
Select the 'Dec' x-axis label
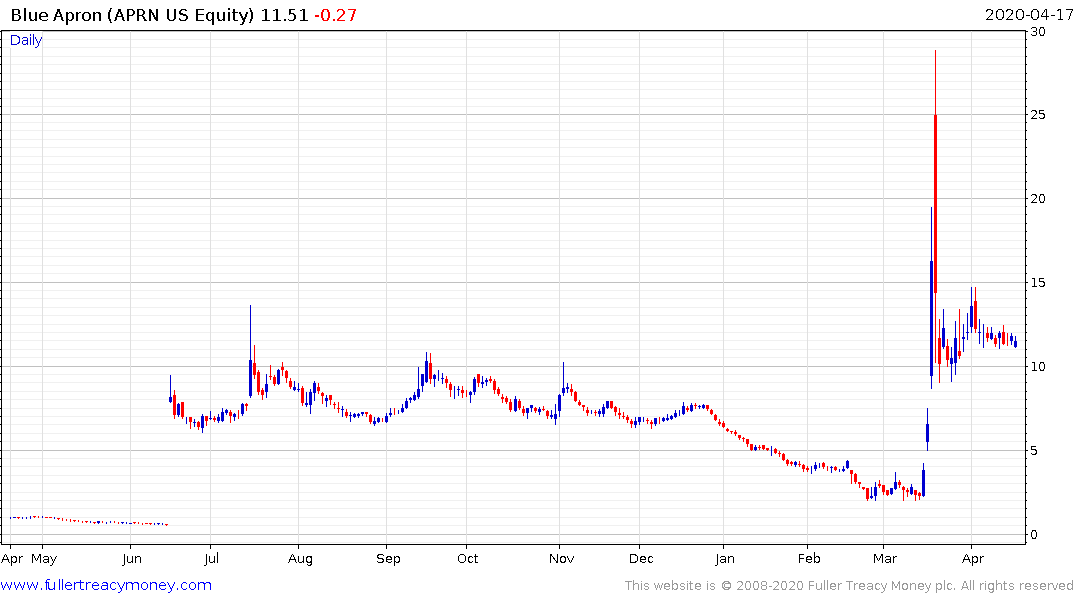[641, 558]
